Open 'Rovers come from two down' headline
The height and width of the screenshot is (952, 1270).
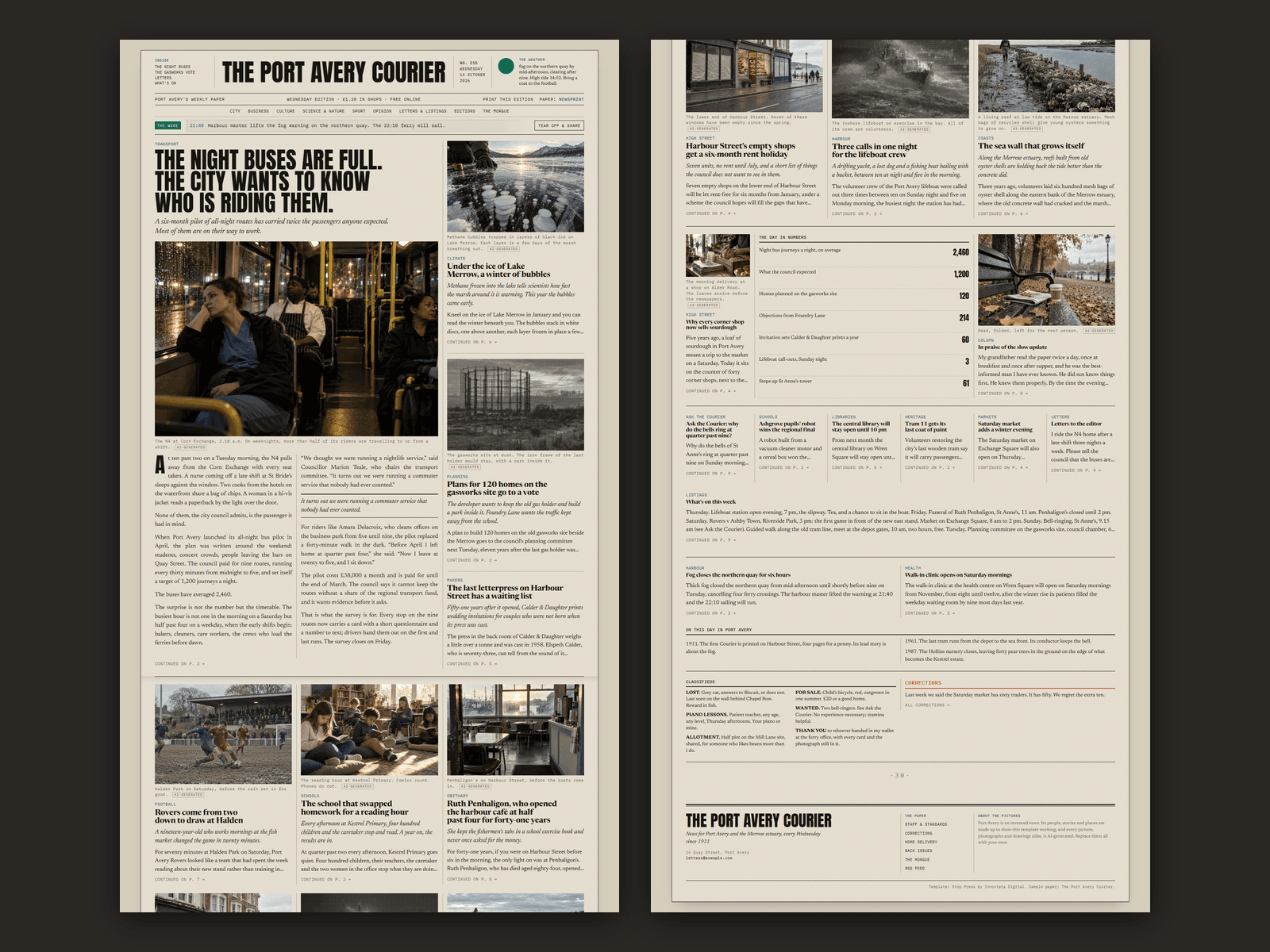pyautogui.click(x=198, y=816)
